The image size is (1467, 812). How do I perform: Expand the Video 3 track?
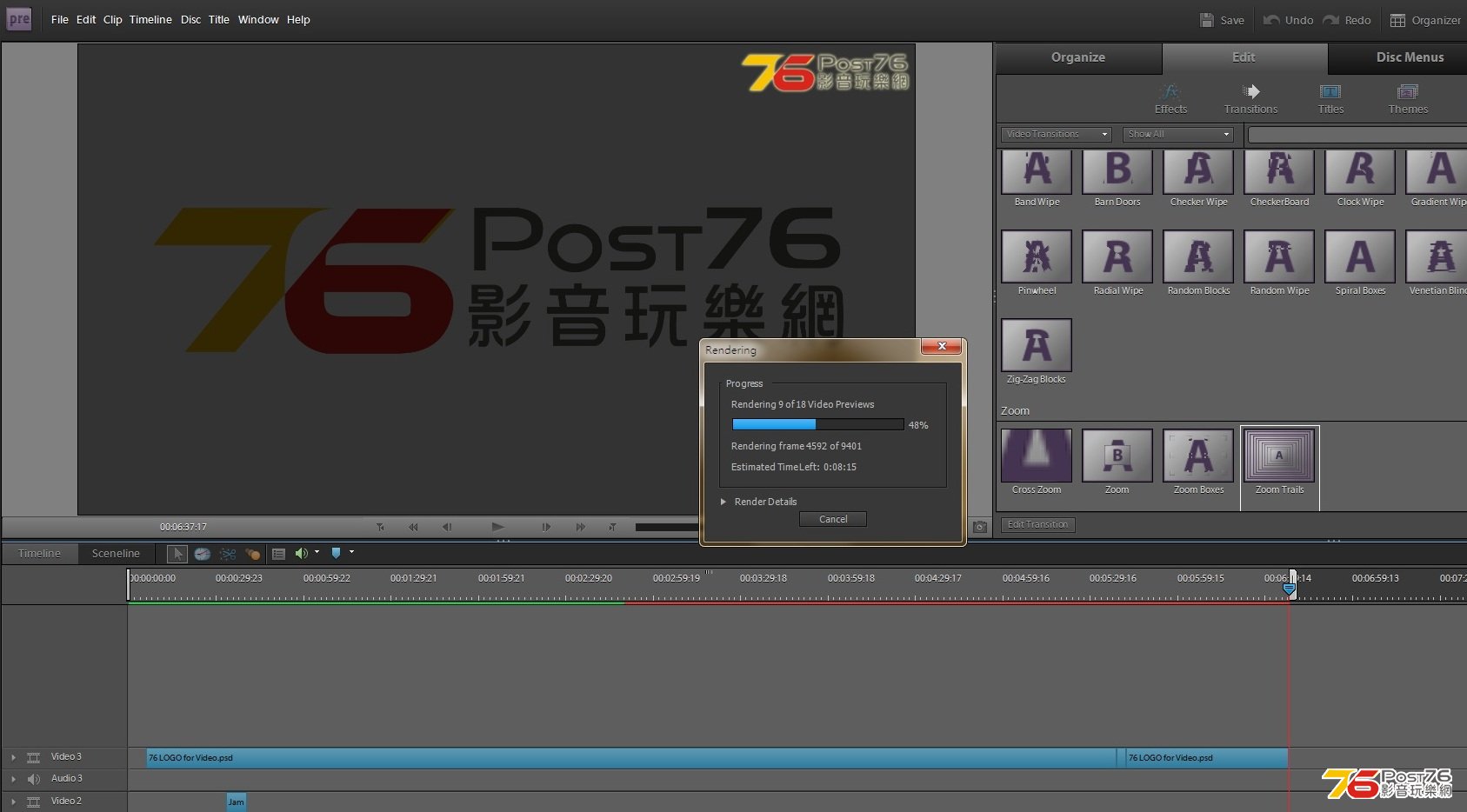pyautogui.click(x=13, y=757)
